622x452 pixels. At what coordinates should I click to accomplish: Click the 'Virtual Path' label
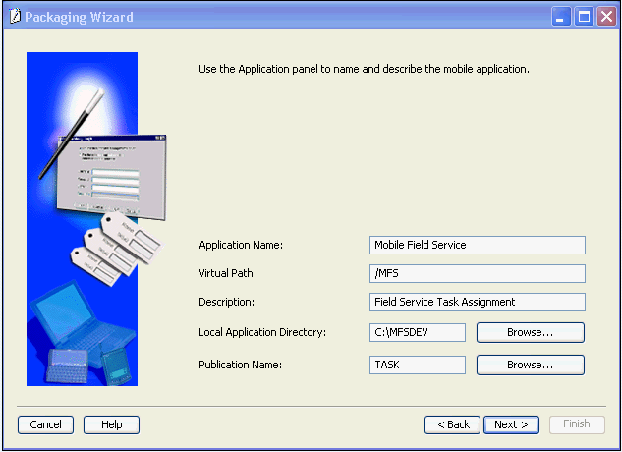[x=226, y=273]
